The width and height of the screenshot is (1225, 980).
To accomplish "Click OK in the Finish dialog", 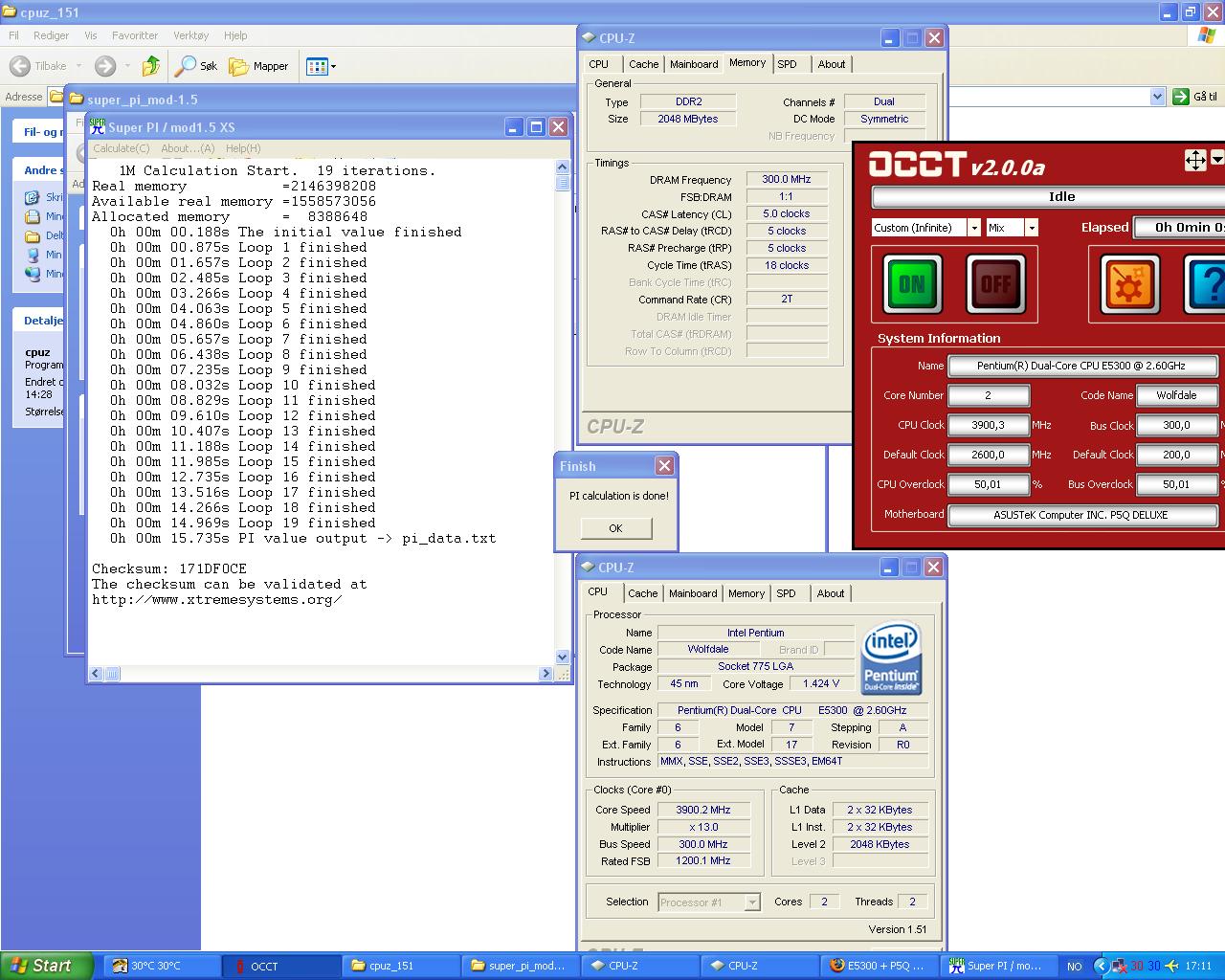I will [x=615, y=528].
